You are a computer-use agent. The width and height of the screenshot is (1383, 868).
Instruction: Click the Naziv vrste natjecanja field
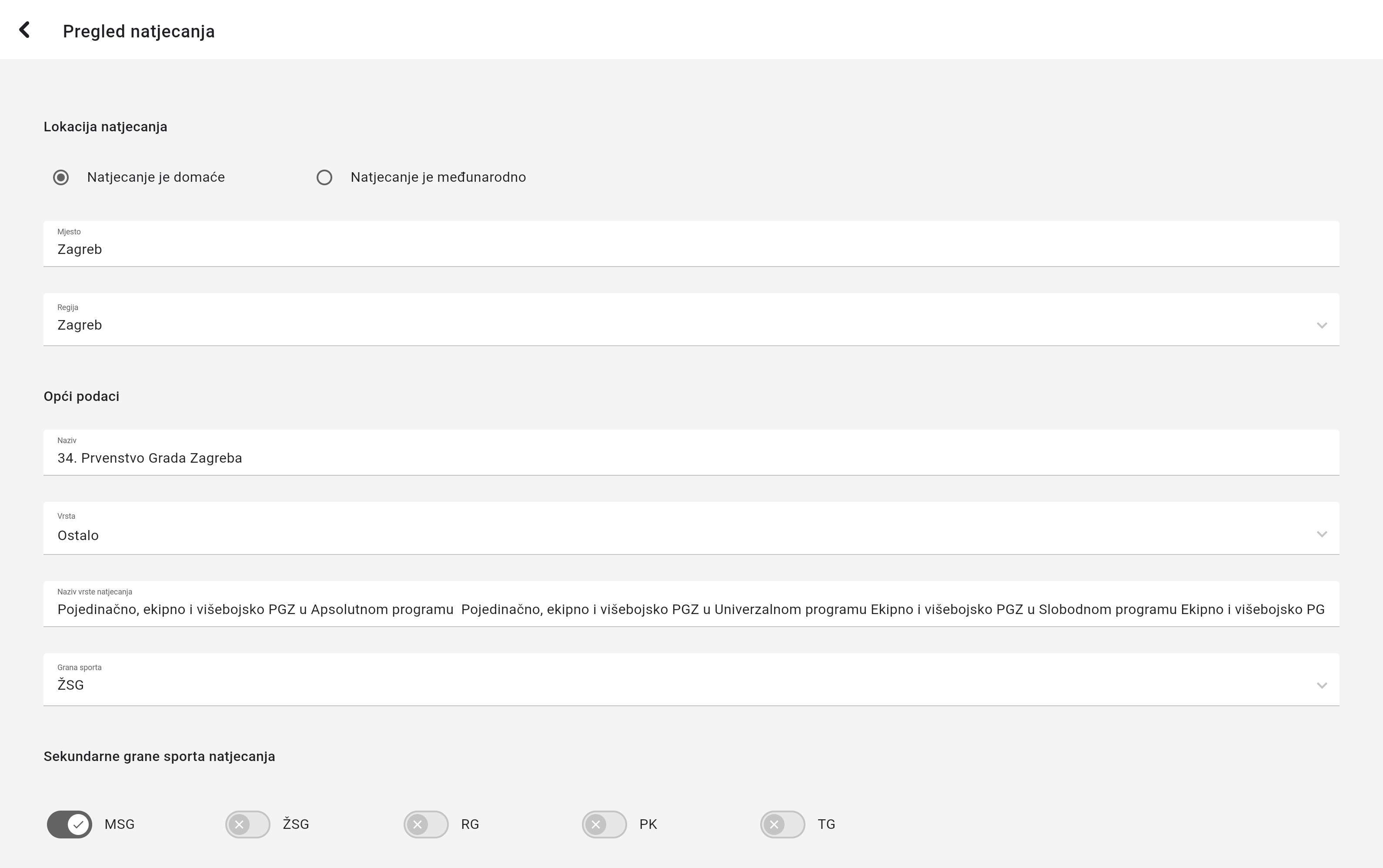point(691,609)
